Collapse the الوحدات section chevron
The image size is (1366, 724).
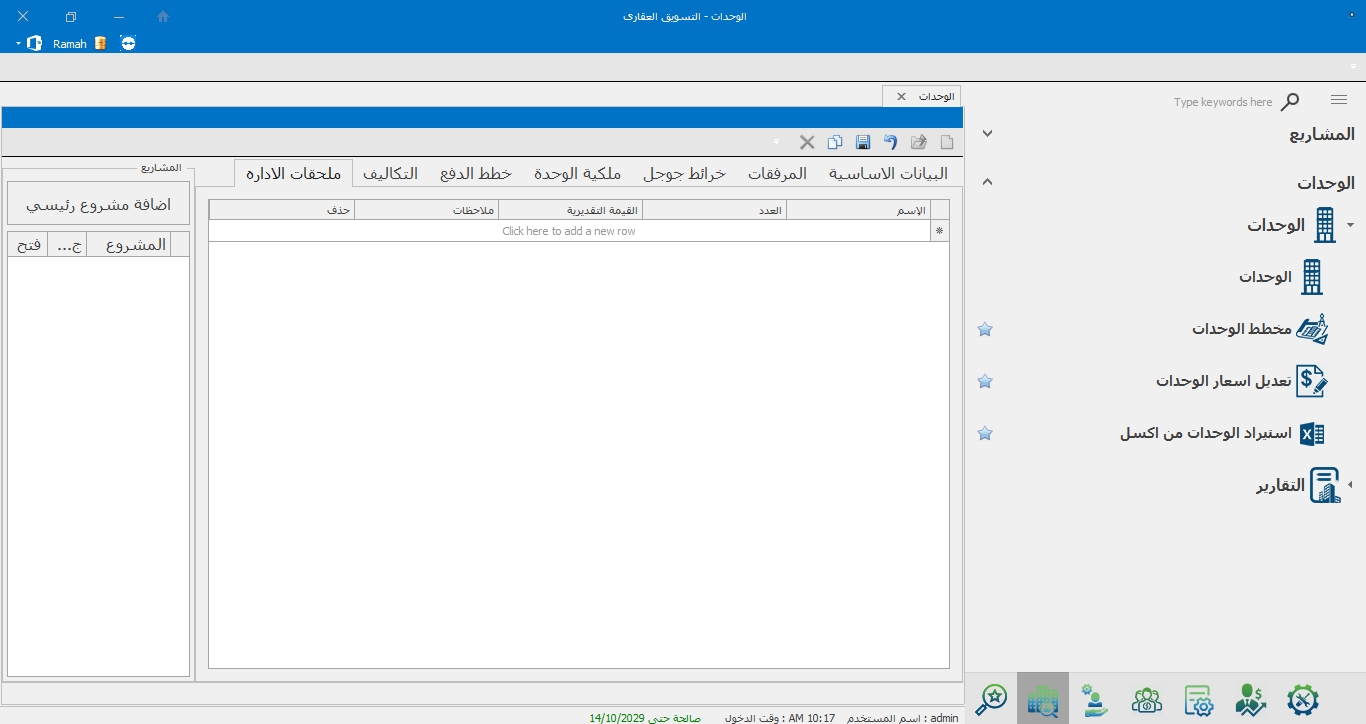click(987, 182)
